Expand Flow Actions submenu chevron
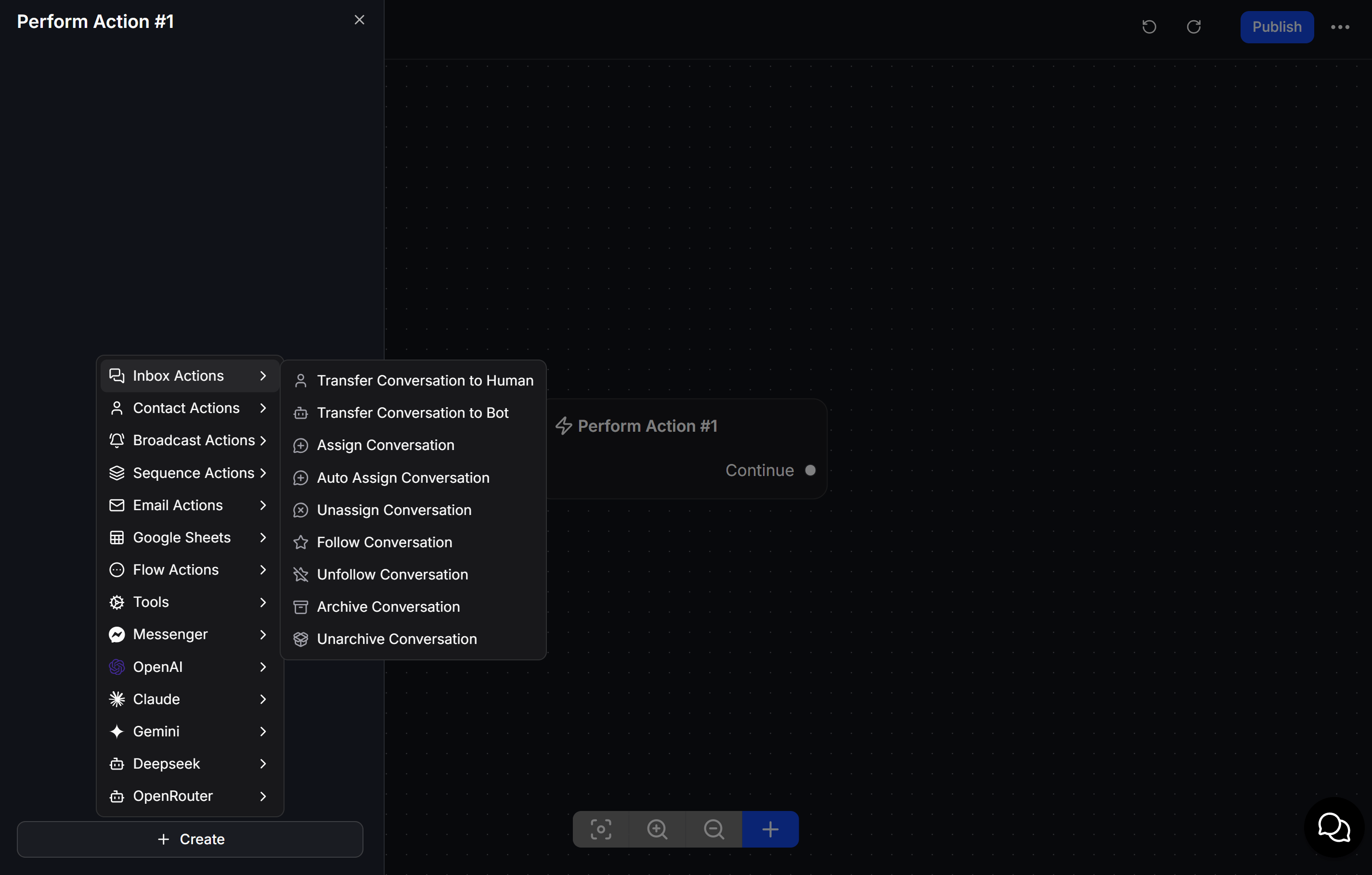Viewport: 1372px width, 875px height. coord(263,570)
